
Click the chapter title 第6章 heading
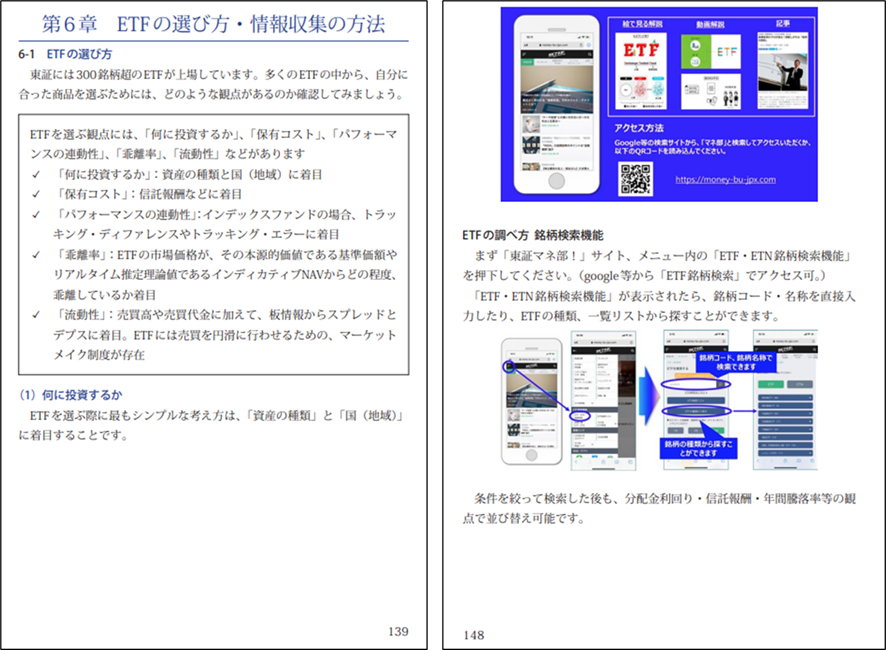212,24
